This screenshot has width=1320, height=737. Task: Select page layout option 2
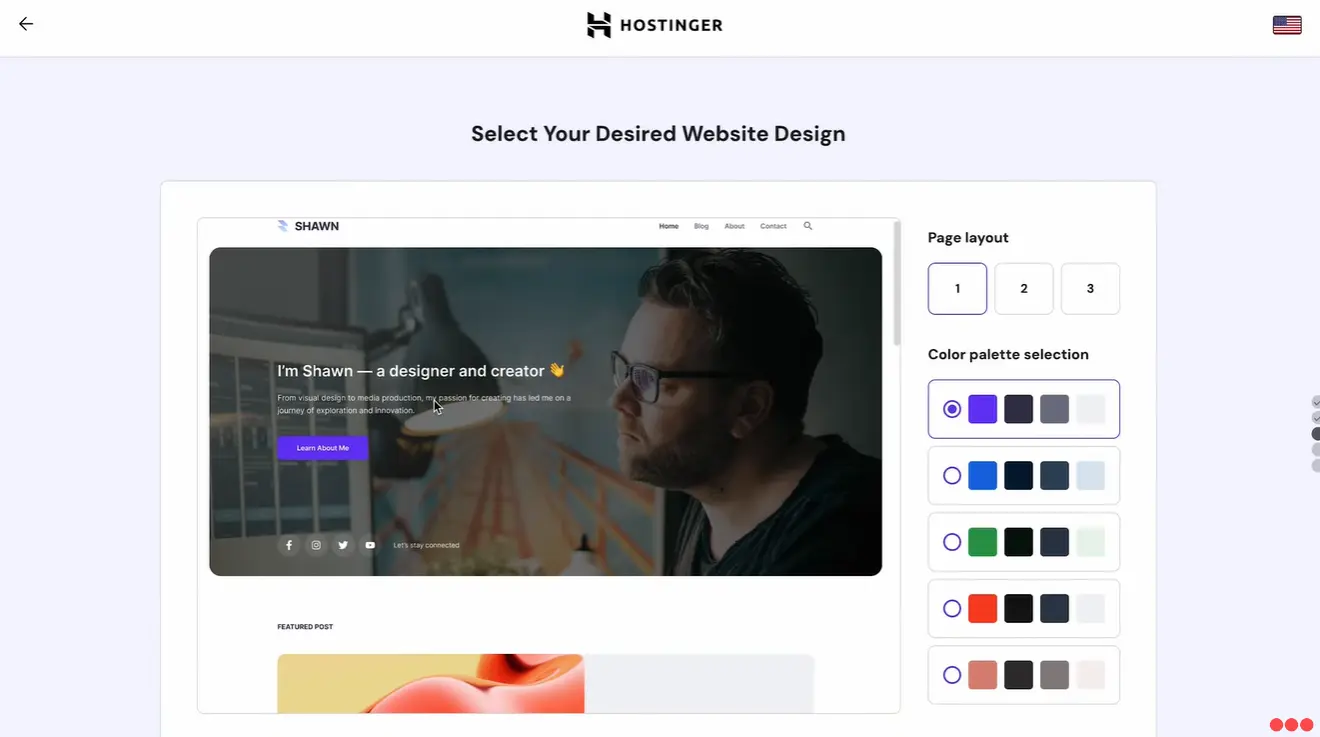click(1023, 288)
